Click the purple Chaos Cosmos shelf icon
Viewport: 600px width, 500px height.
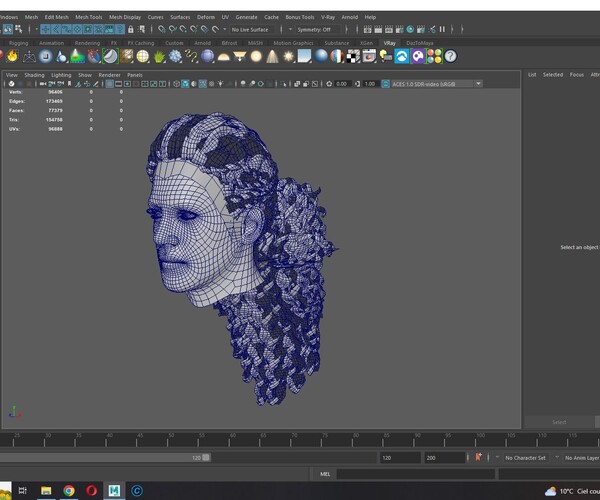(x=418, y=56)
